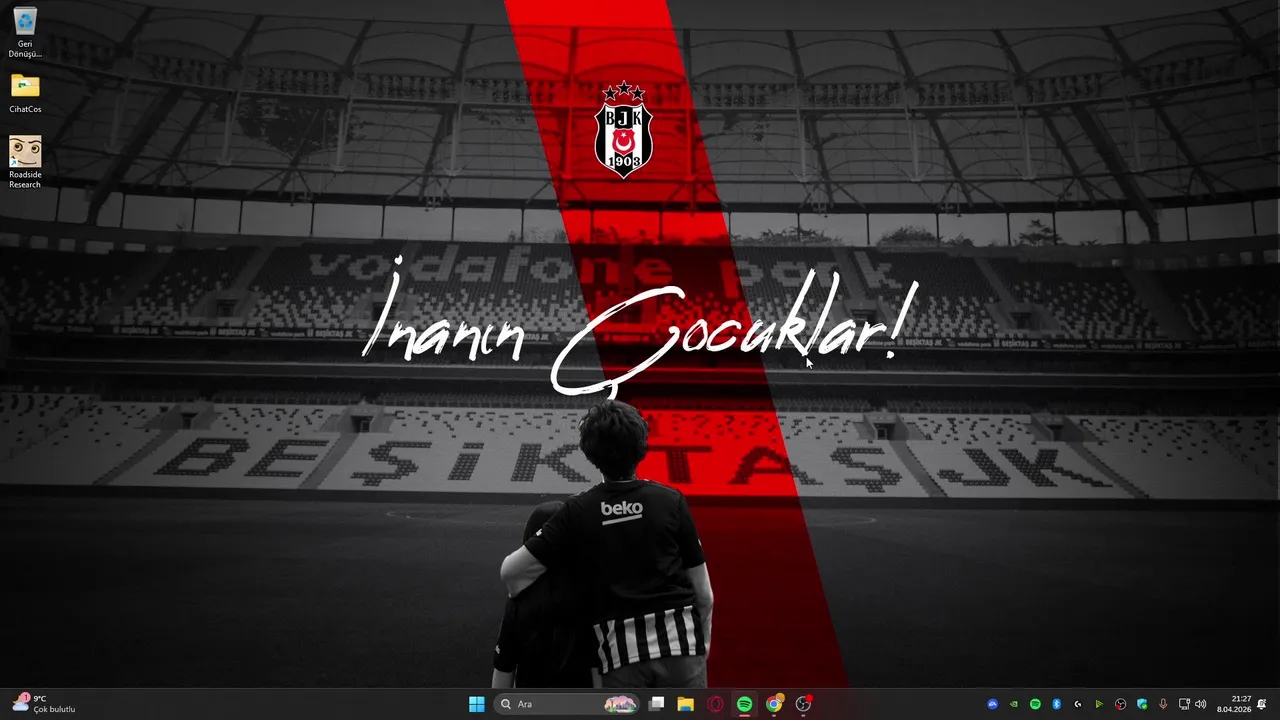
Task: Open Logitech G HUB tray icon
Action: click(x=1077, y=704)
